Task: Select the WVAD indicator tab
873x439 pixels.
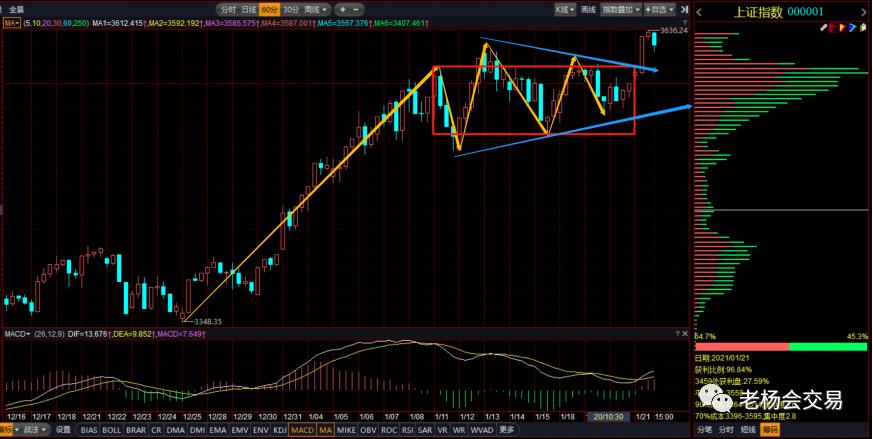Action: coord(482,430)
